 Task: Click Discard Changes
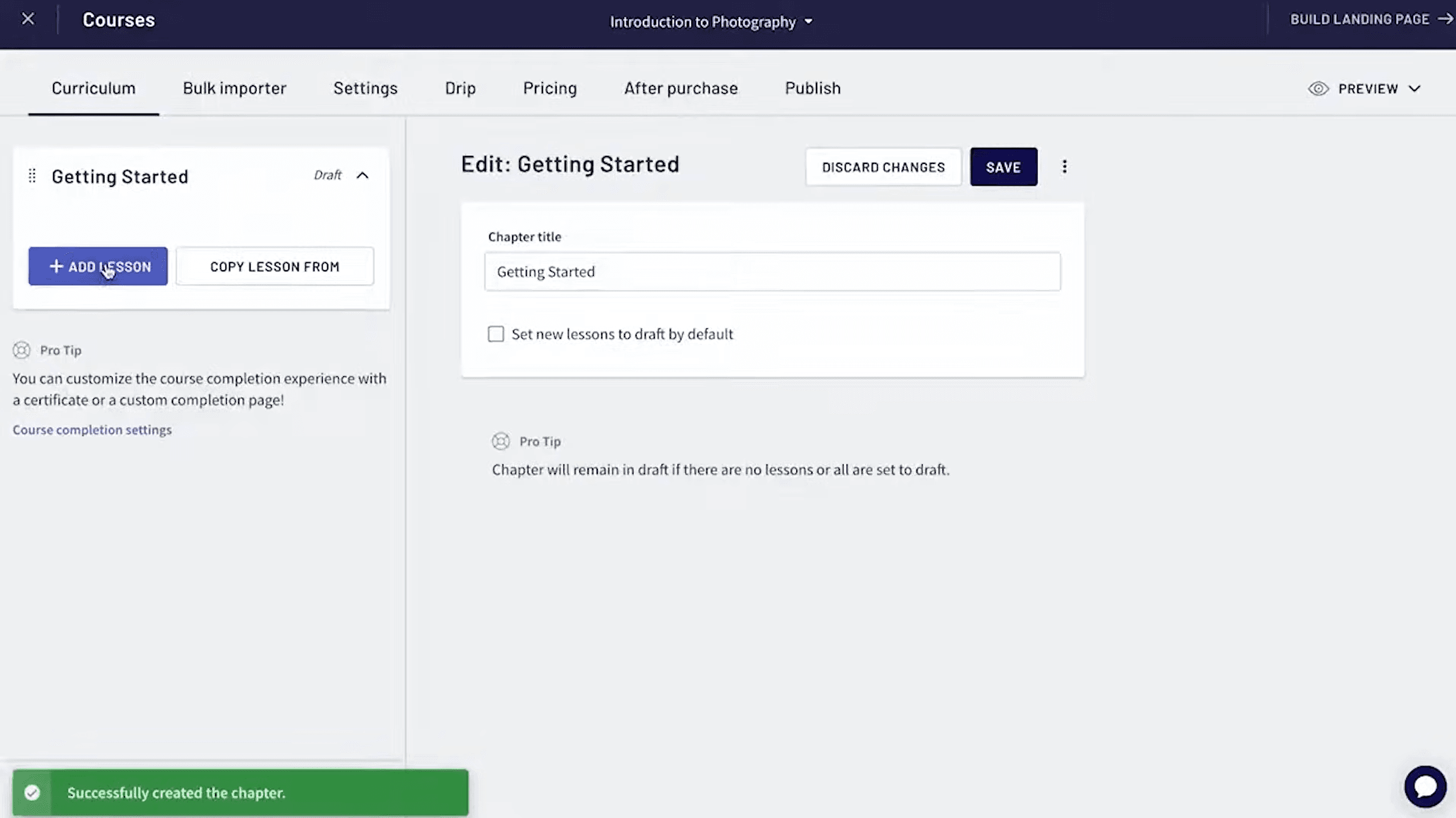tap(882, 167)
